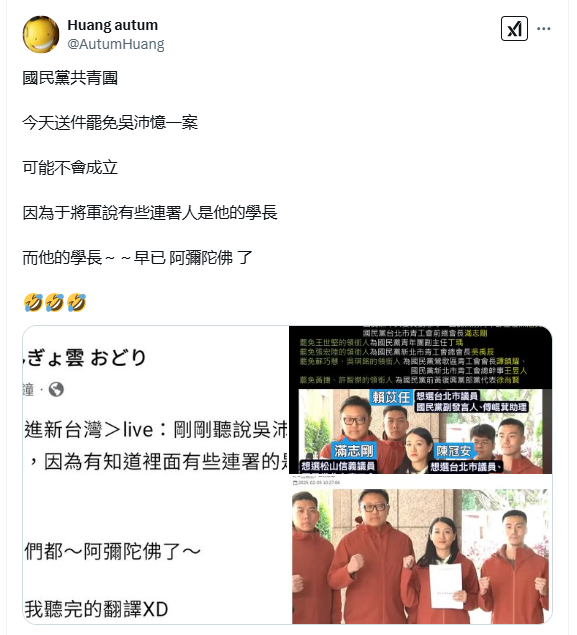This screenshot has width=577, height=635.
Task: Click the tweet line 國民黨共青團
Action: pos(70,78)
